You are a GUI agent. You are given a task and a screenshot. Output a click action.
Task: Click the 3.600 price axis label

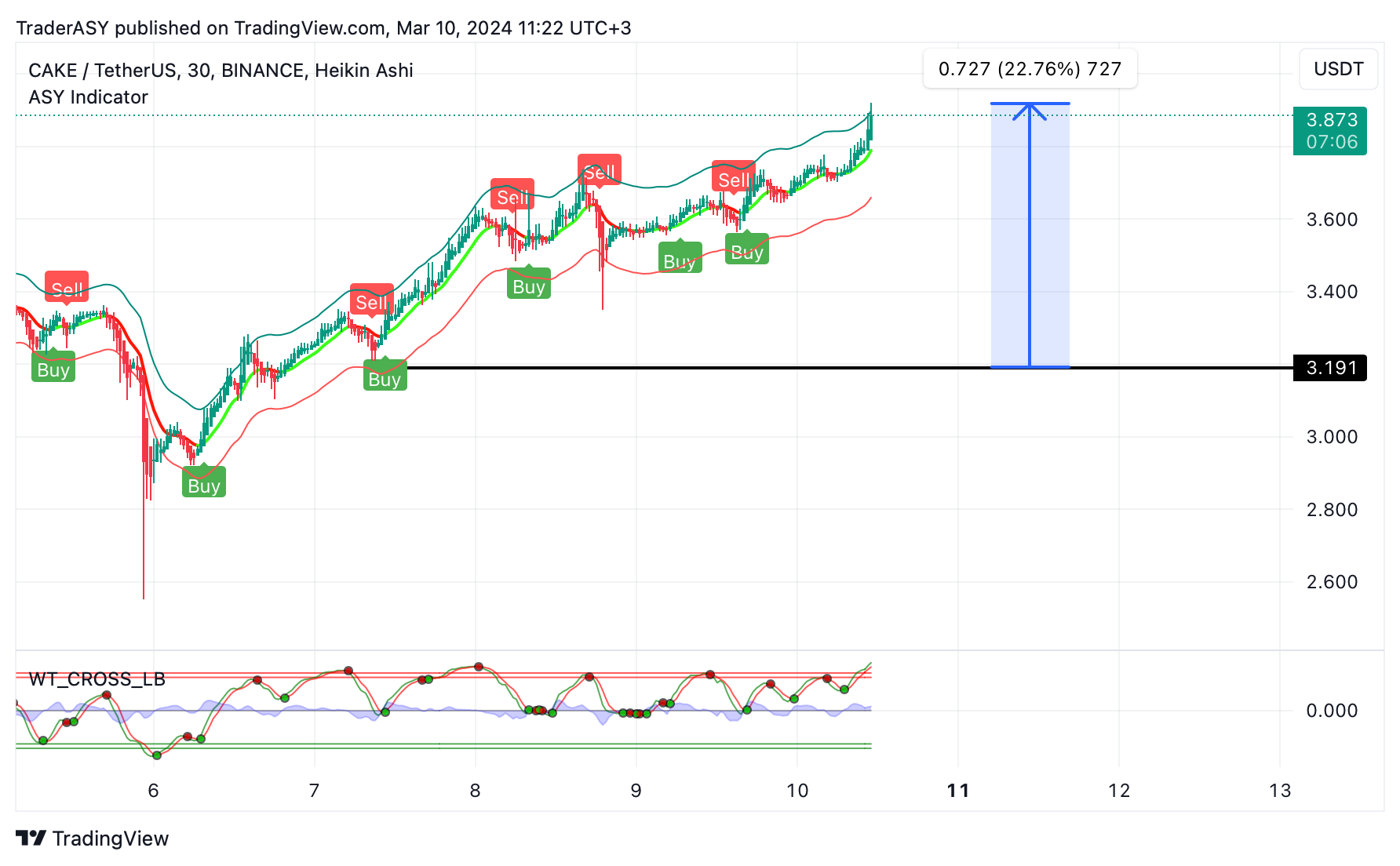click(1332, 220)
